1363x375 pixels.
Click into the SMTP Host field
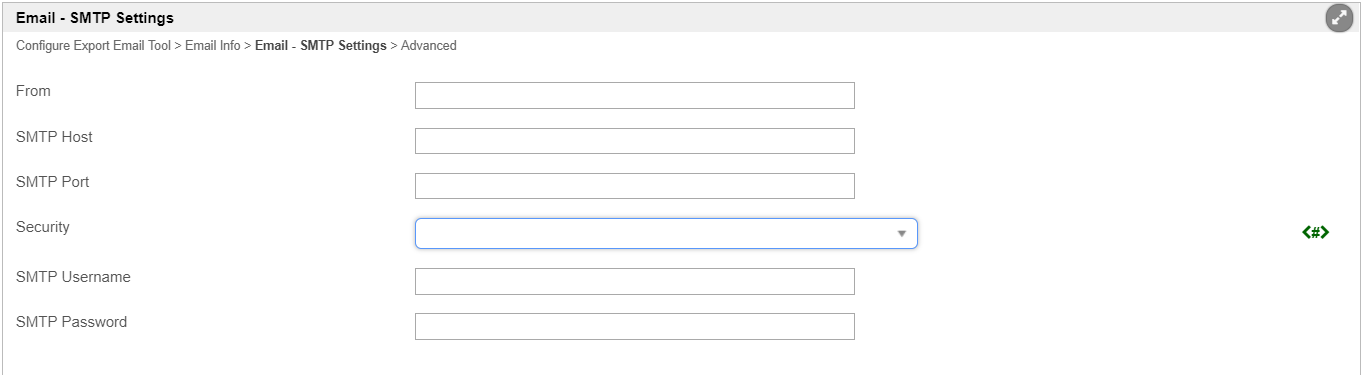pyautogui.click(x=635, y=141)
